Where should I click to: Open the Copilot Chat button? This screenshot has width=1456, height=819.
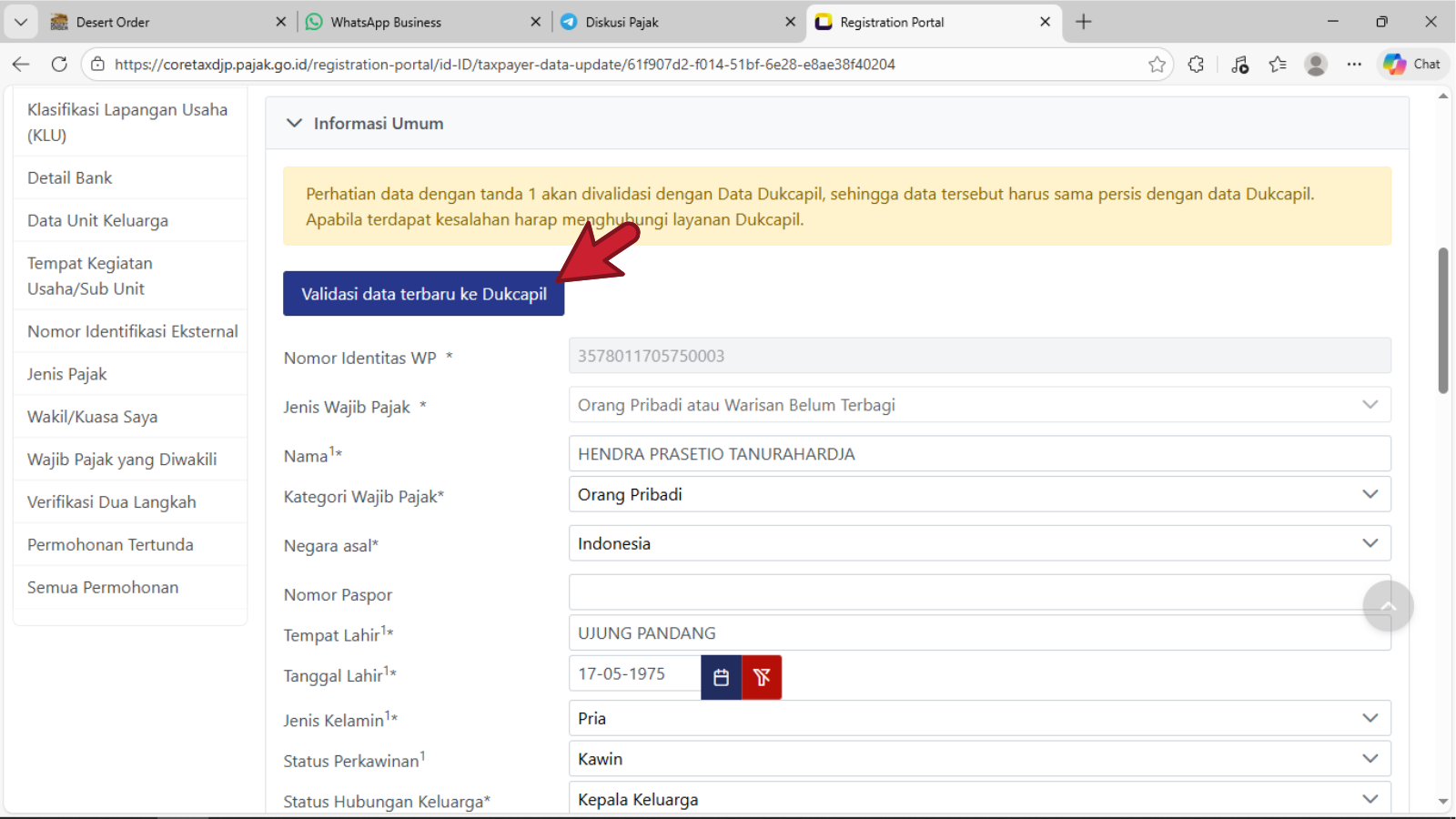pyautogui.click(x=1412, y=65)
